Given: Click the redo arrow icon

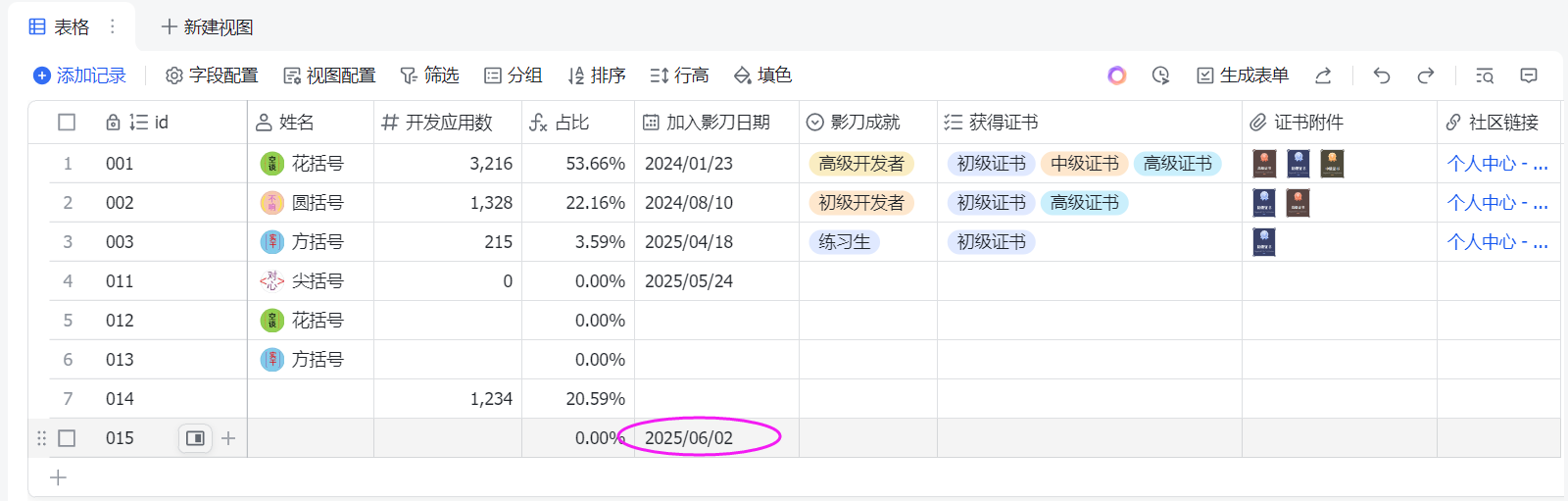Looking at the screenshot, I should [x=1426, y=75].
